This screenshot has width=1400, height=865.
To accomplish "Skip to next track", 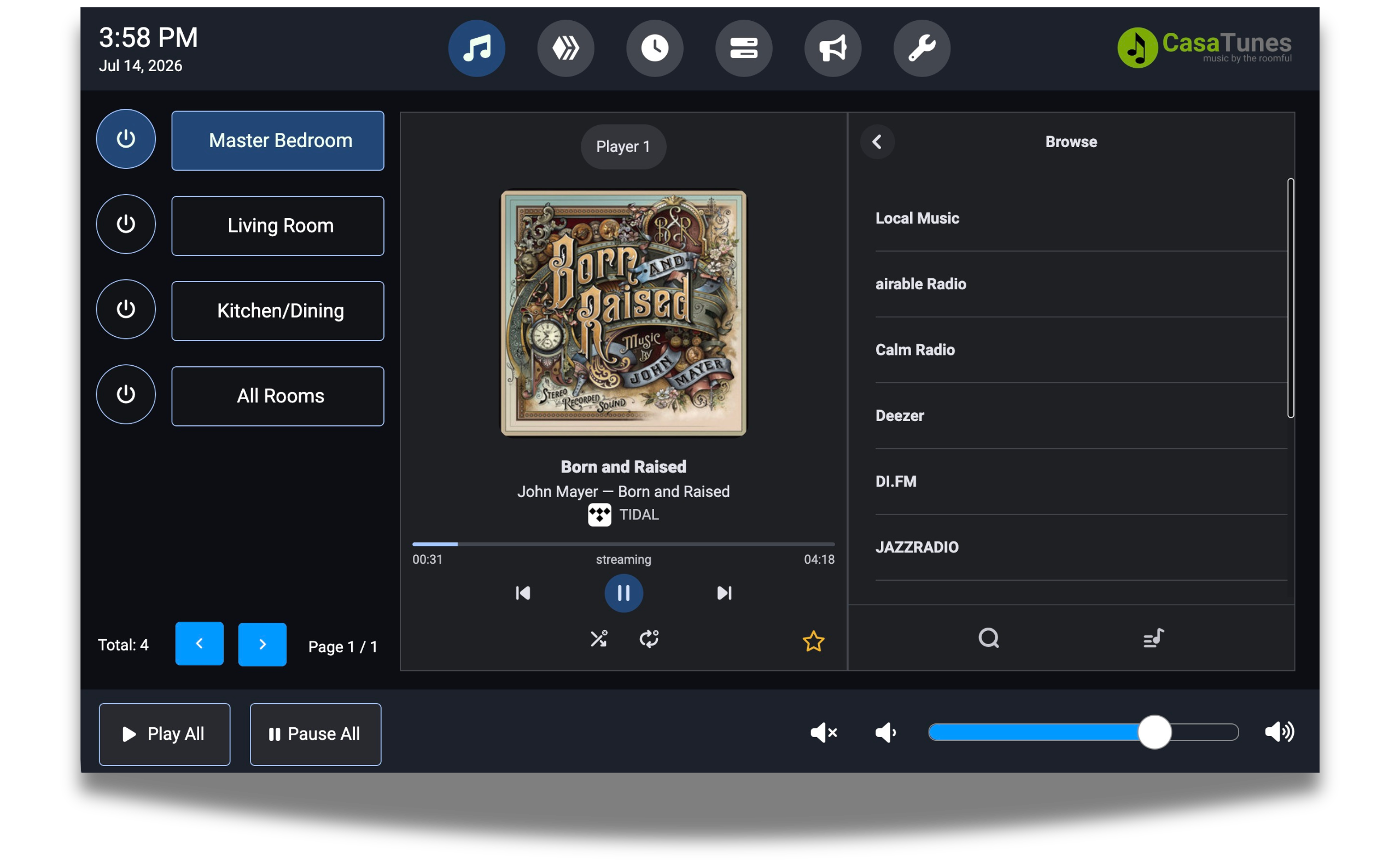I will tap(724, 593).
